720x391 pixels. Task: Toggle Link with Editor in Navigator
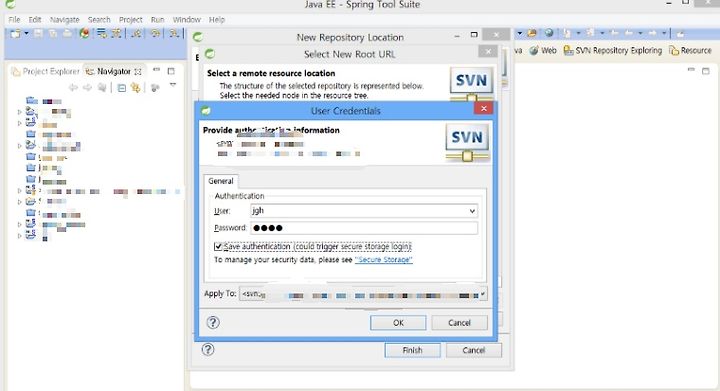[135, 87]
